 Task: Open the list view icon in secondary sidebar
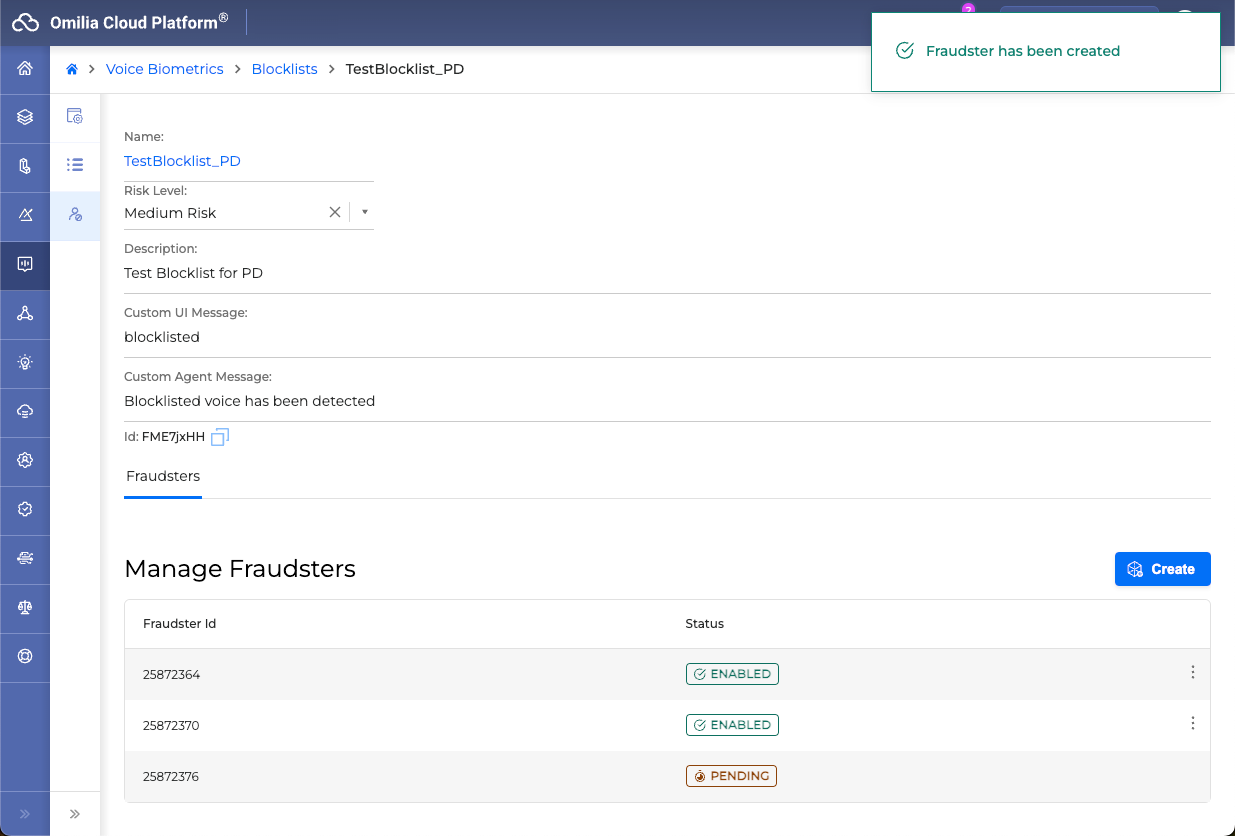(75, 165)
